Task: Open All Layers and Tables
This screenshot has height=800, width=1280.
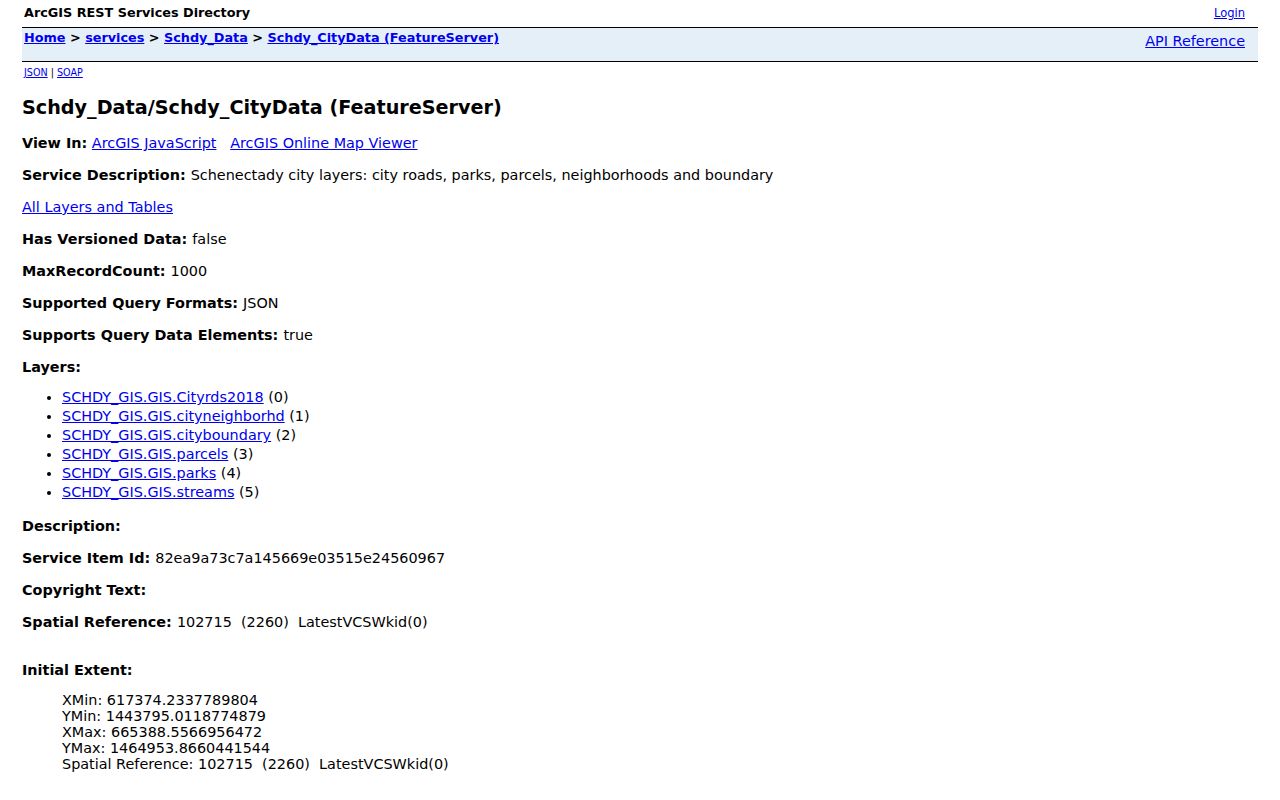Action: pyautogui.click(x=97, y=207)
